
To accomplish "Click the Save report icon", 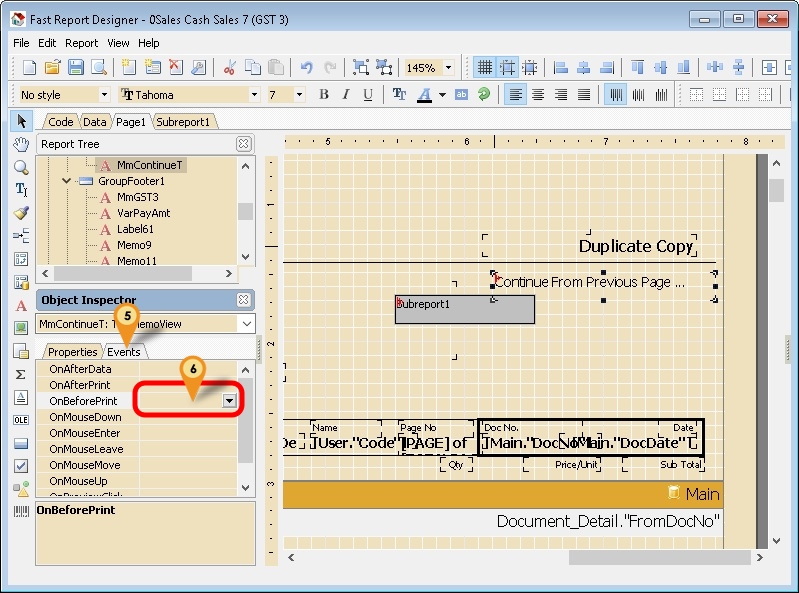I will coord(76,67).
